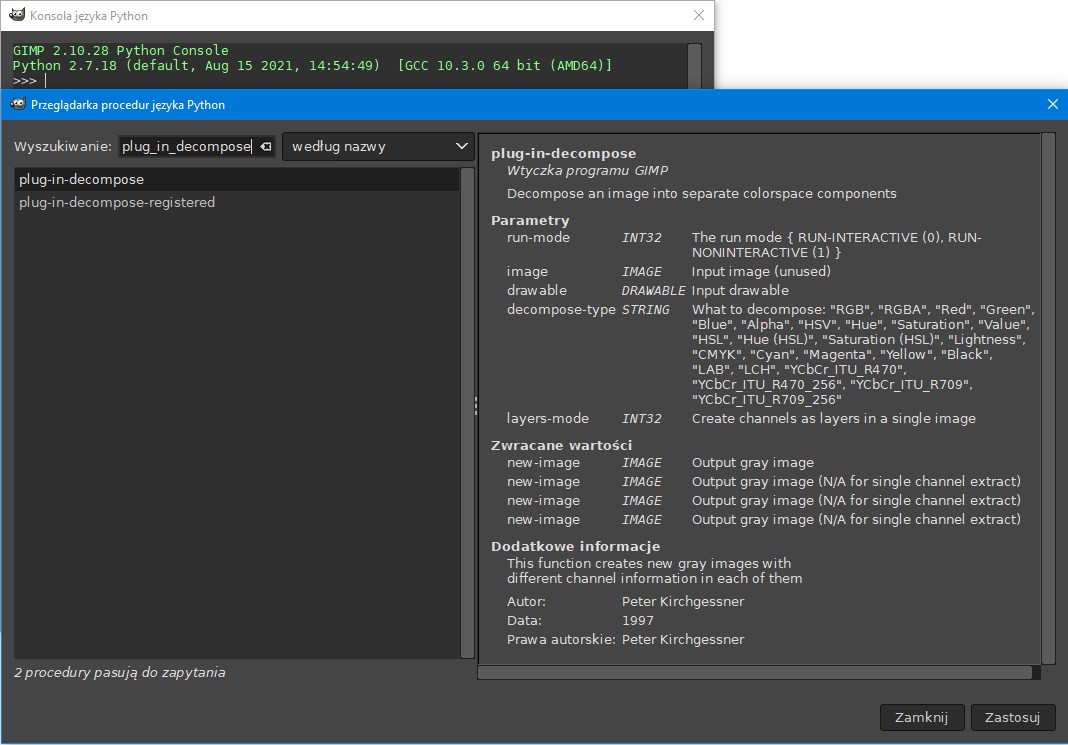Click the 'Input image (unused)' description

[761, 271]
